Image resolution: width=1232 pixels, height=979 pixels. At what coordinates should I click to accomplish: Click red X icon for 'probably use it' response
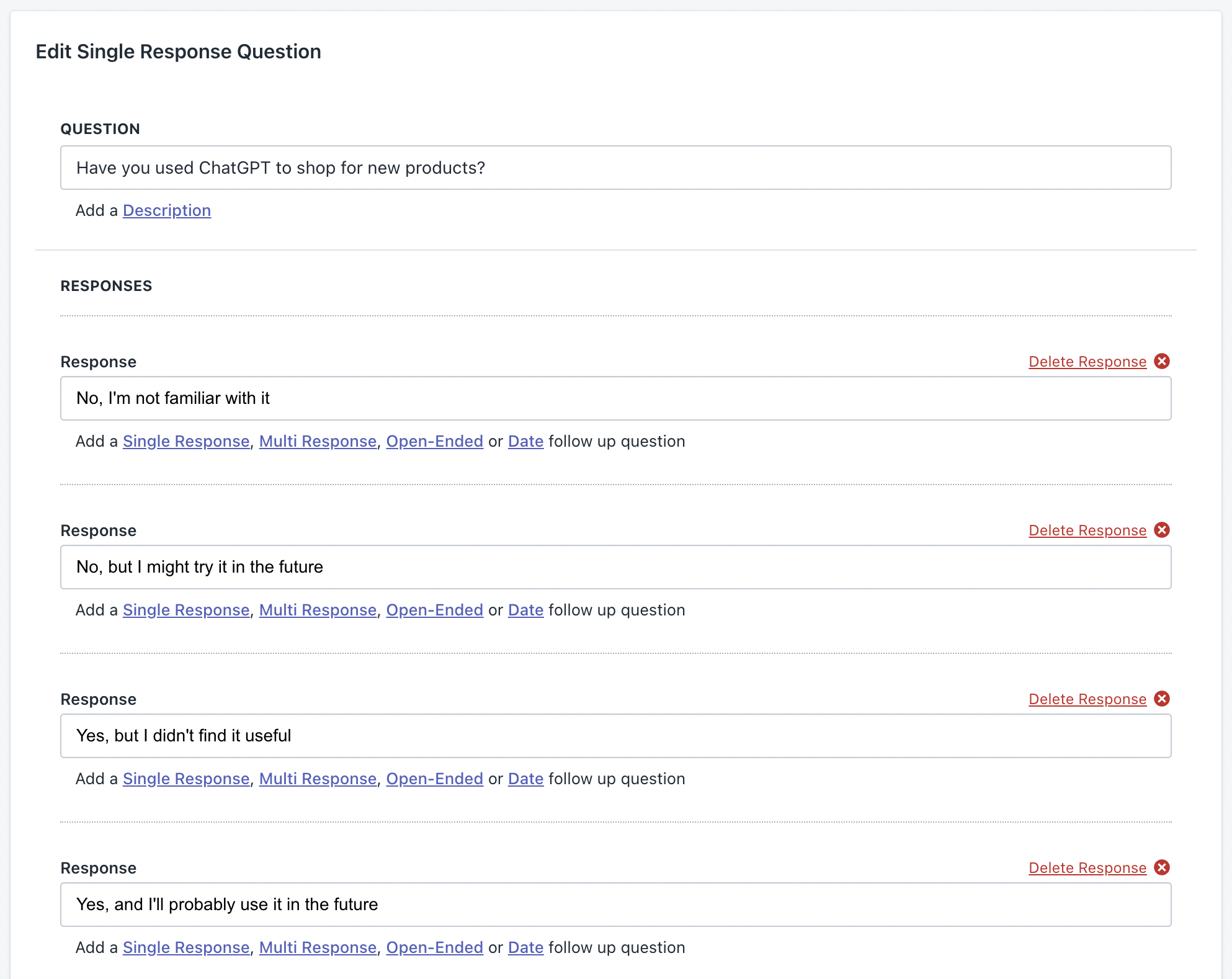[x=1162, y=867]
